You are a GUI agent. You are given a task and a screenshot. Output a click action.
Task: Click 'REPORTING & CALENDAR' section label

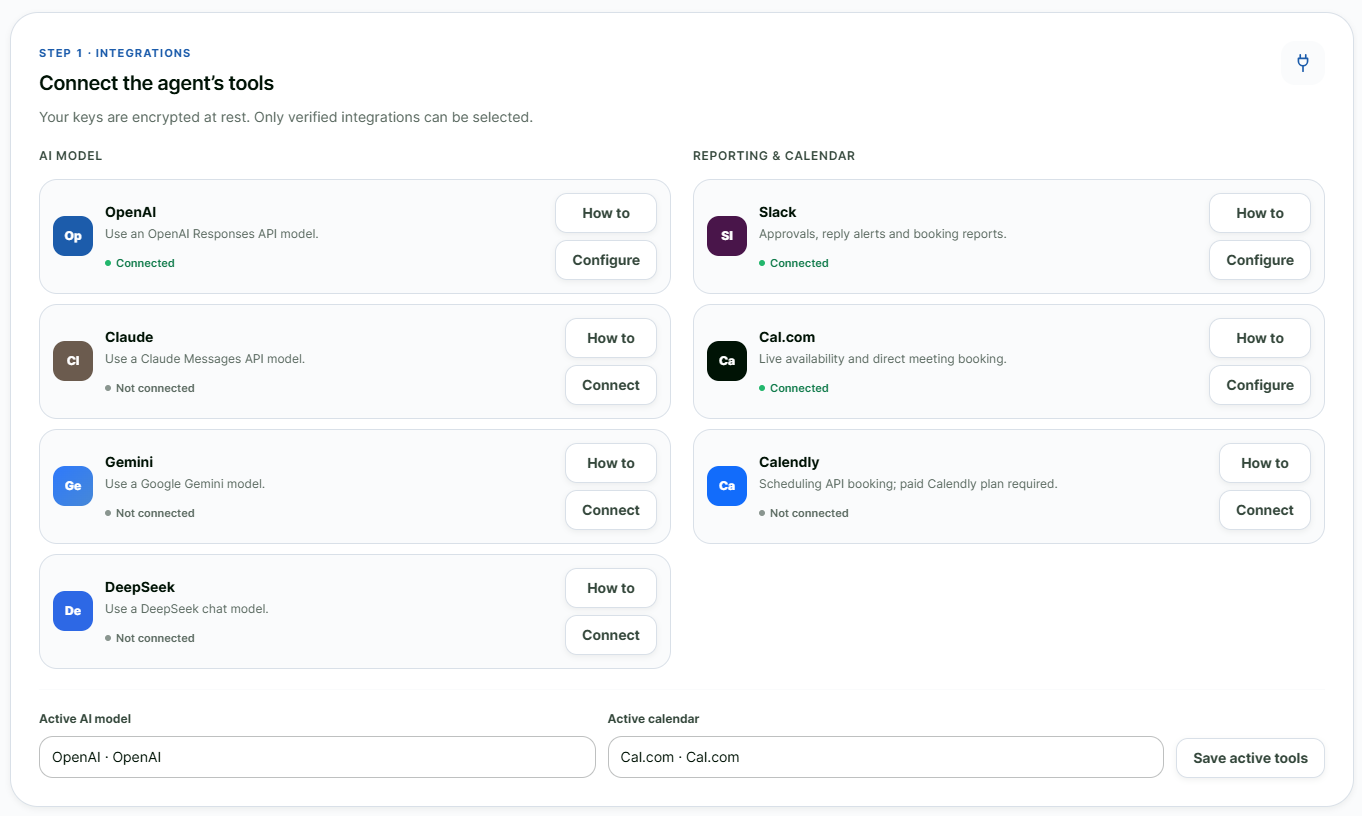pyautogui.click(x=774, y=156)
